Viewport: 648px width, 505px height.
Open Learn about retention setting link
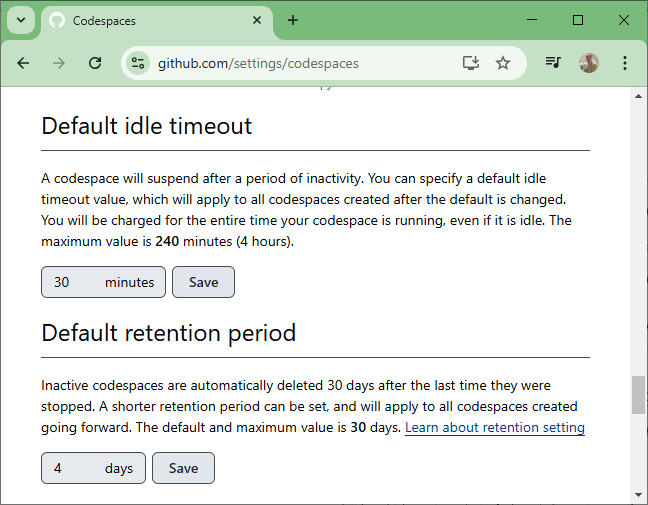(494, 428)
